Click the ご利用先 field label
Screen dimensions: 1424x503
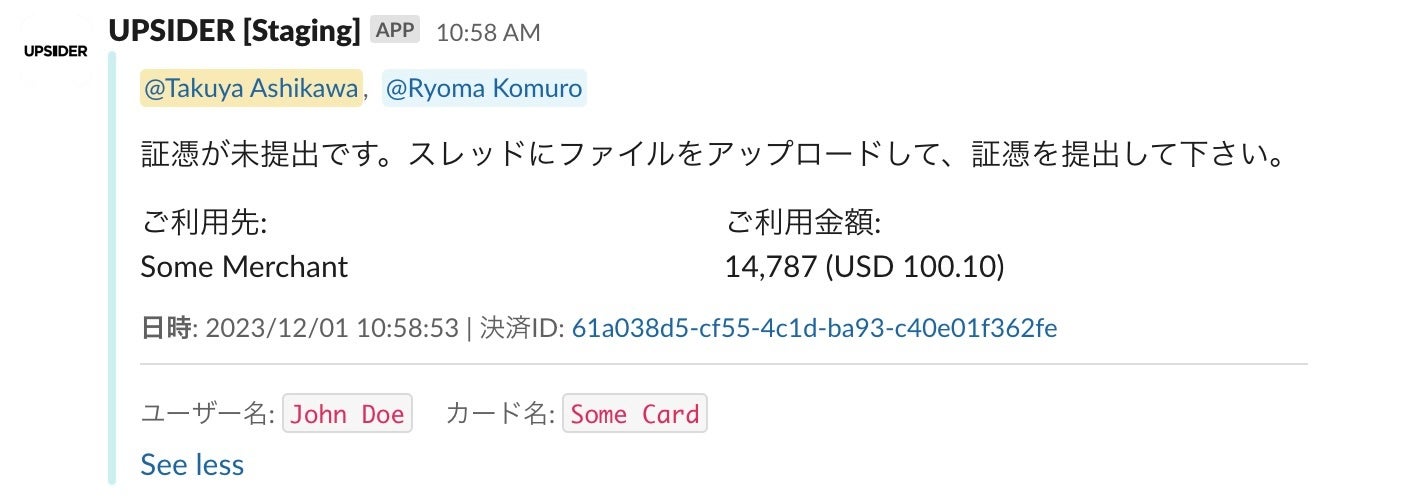[204, 223]
